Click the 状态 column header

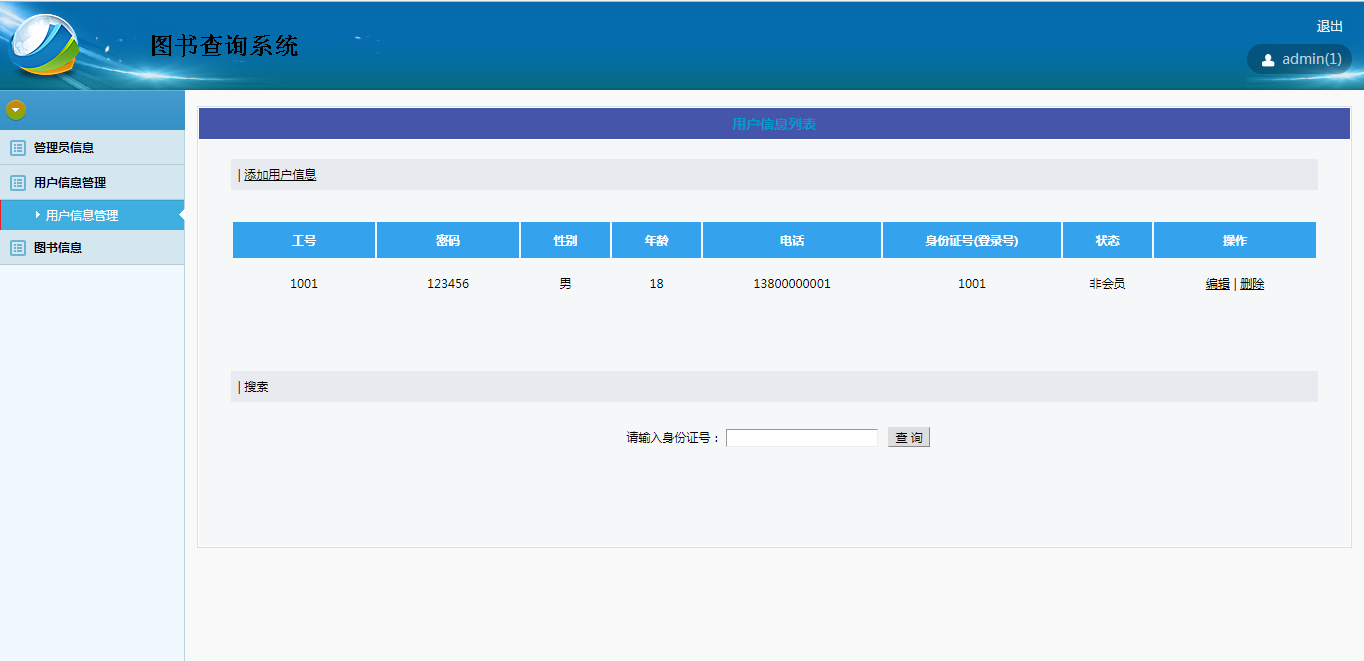[1107, 241]
